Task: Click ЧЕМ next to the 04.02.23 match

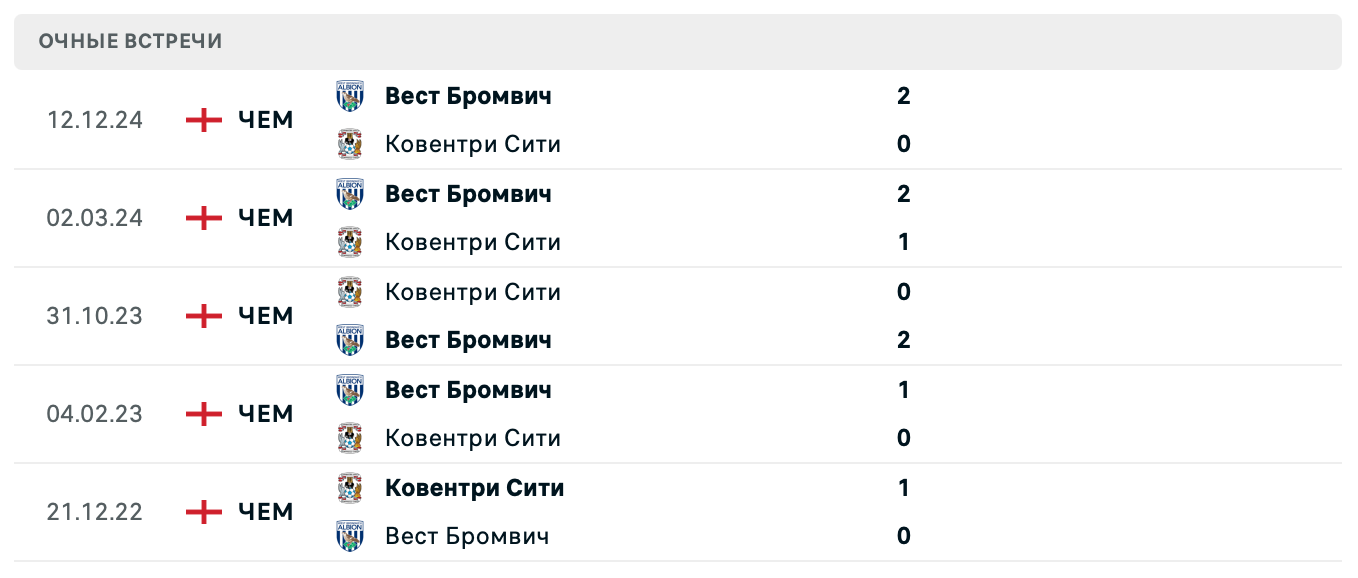Action: coord(264,413)
